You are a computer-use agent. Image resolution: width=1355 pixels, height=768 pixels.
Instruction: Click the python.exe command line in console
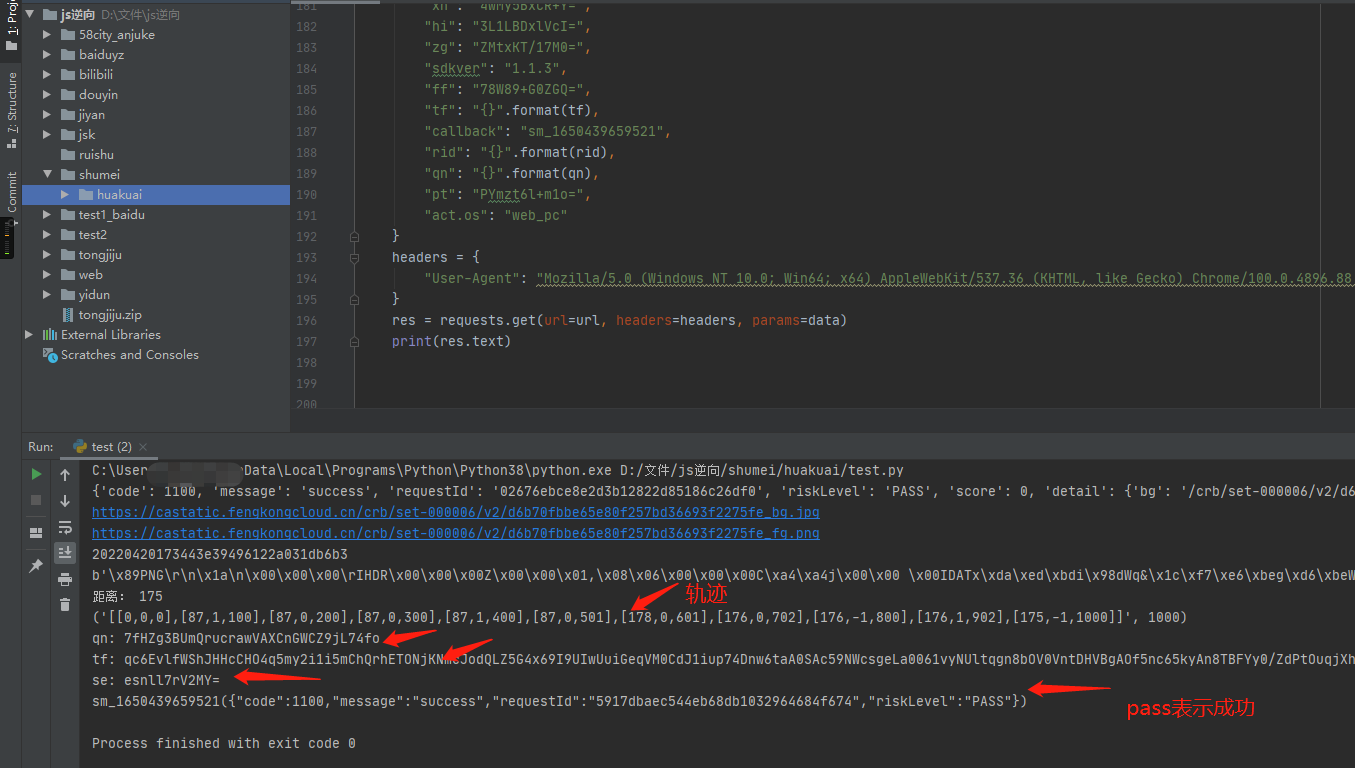coord(498,470)
